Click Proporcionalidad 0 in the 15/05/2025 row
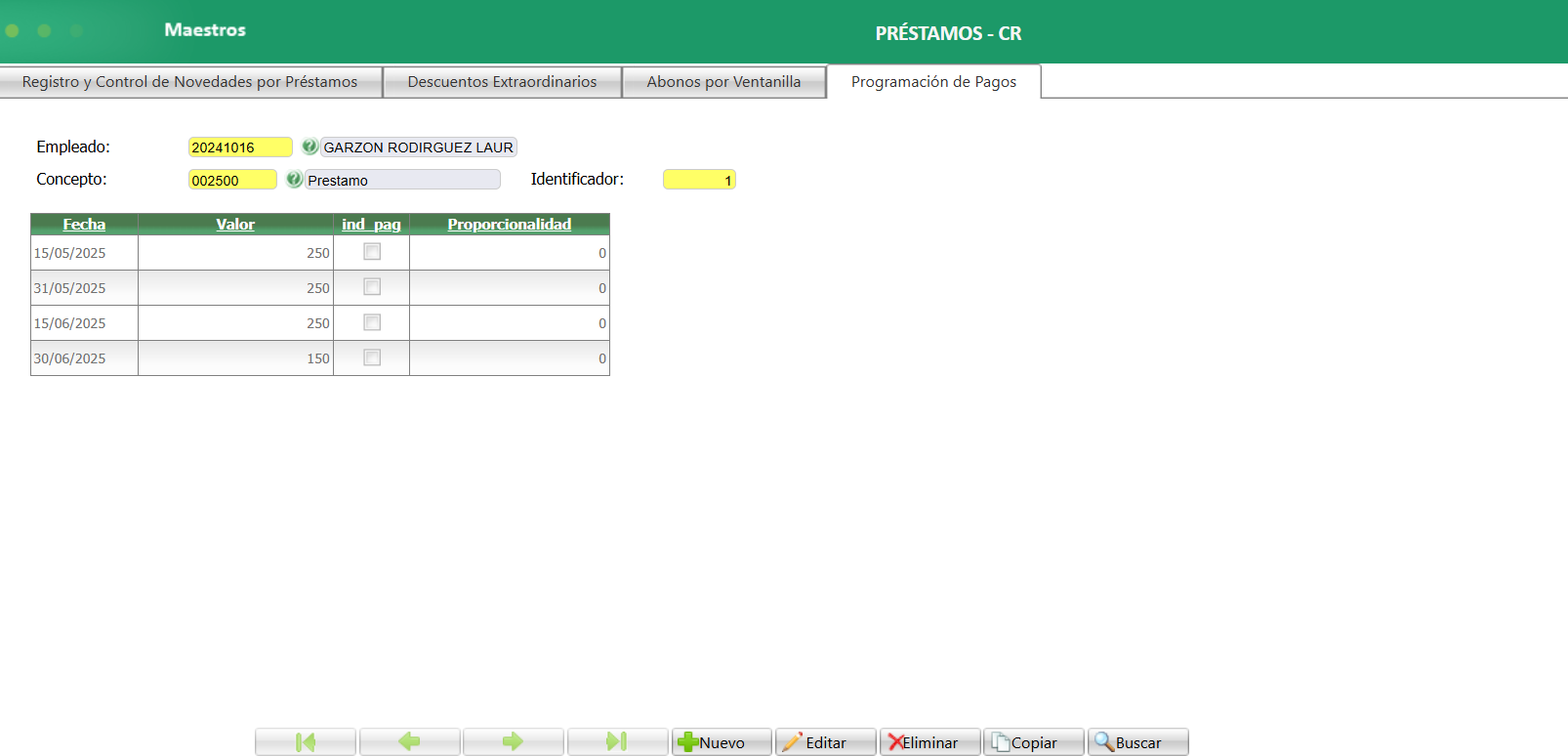Image resolution: width=1568 pixels, height=756 pixels. pyautogui.click(x=510, y=253)
